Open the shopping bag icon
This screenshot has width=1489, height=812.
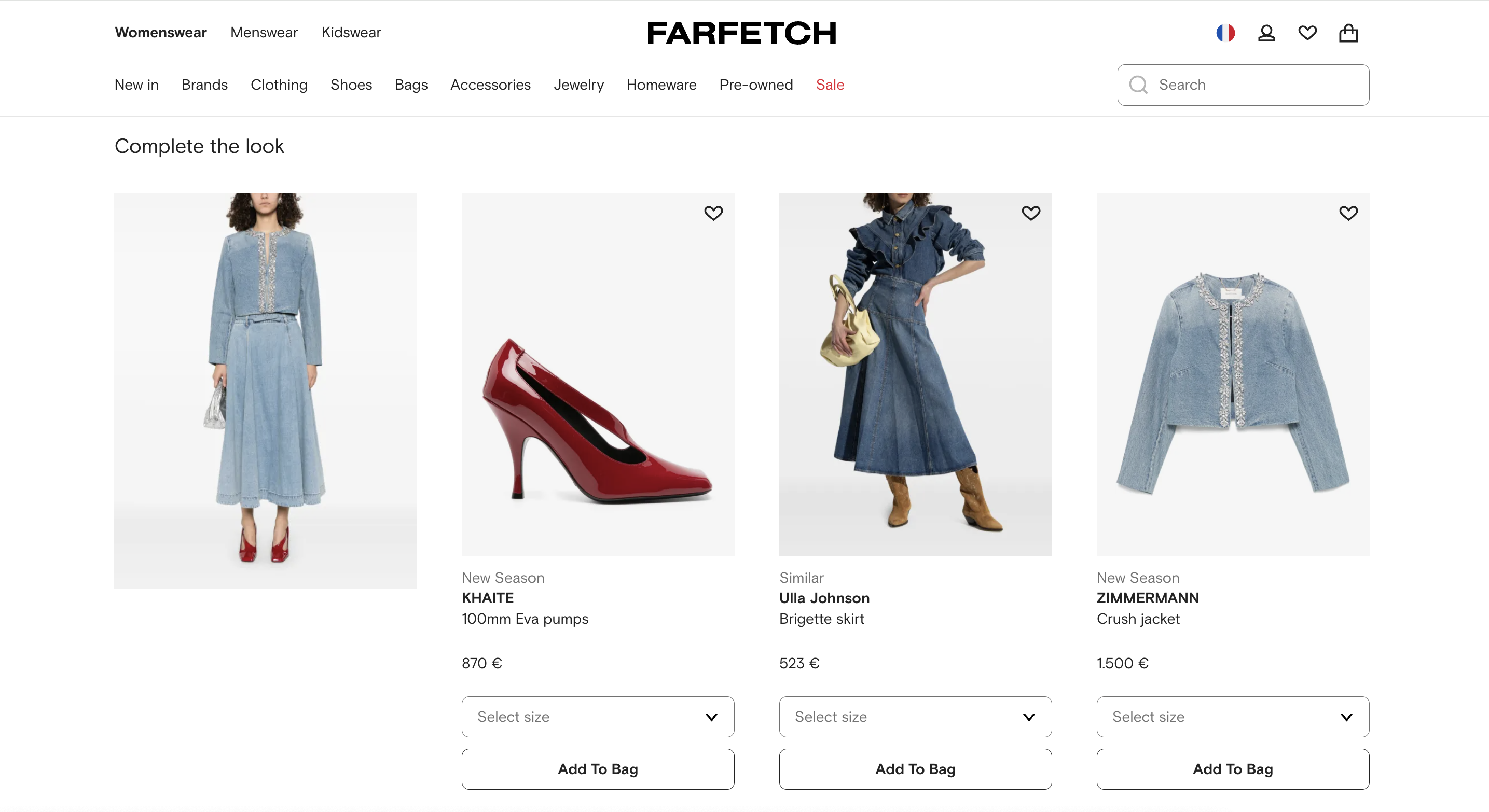click(1348, 33)
